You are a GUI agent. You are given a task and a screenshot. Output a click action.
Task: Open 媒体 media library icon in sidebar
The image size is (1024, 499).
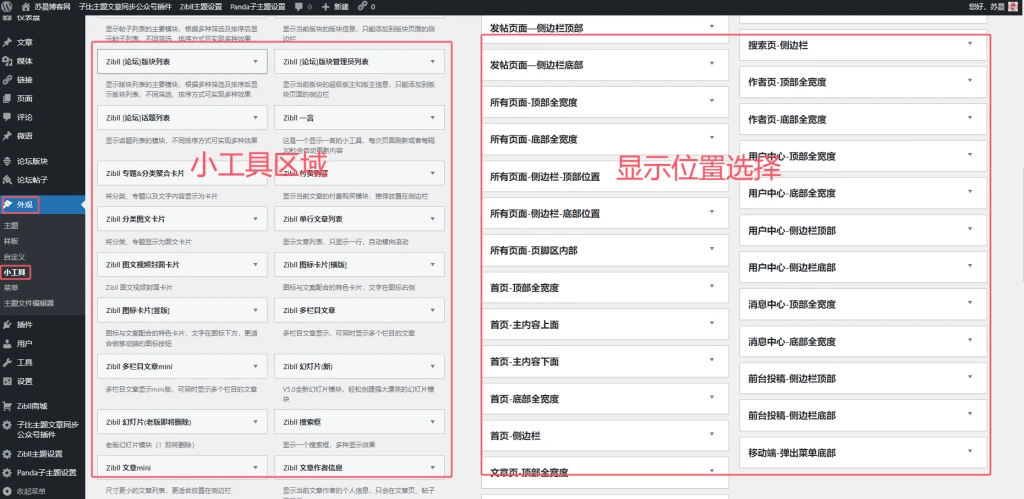tap(7, 61)
